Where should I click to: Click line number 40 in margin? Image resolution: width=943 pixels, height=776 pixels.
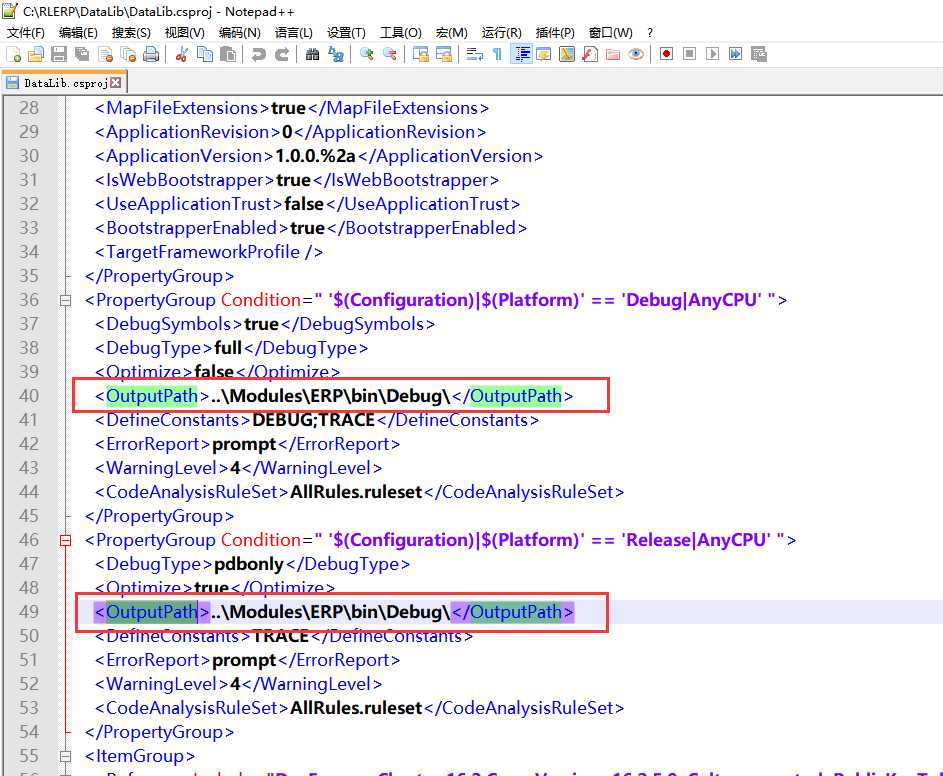pos(29,396)
